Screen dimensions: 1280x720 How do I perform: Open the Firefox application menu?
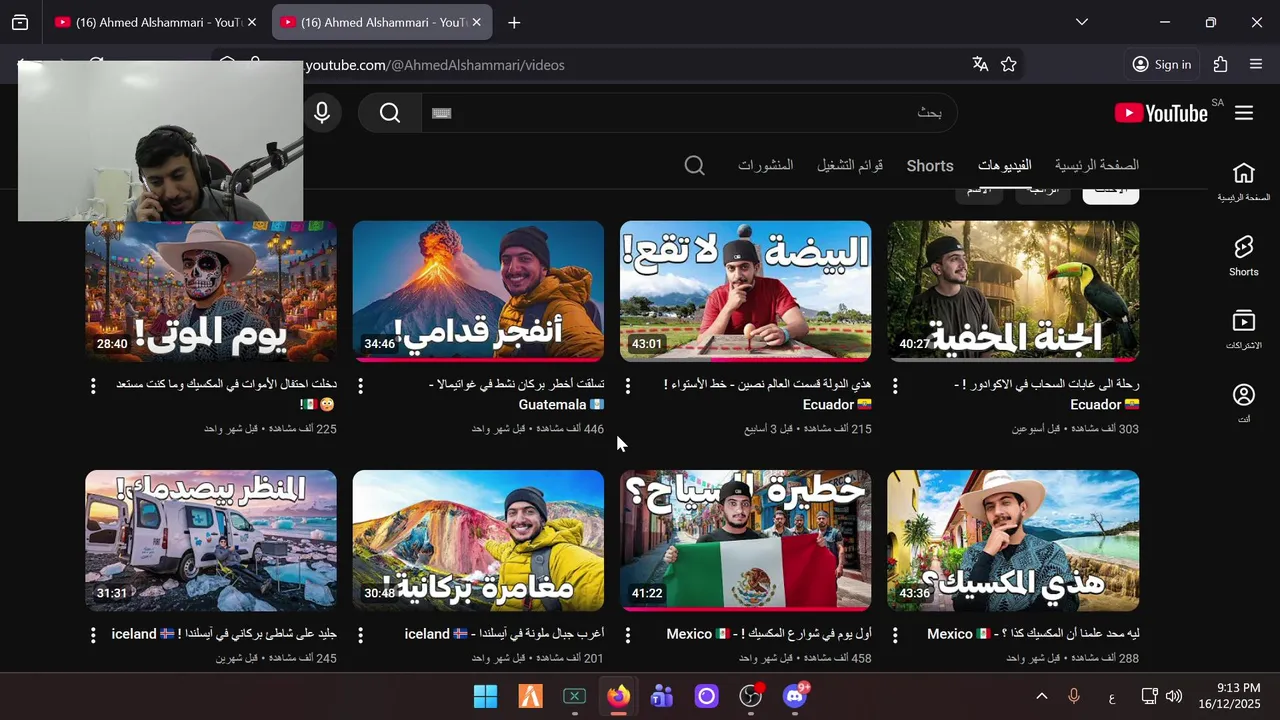(1256, 64)
